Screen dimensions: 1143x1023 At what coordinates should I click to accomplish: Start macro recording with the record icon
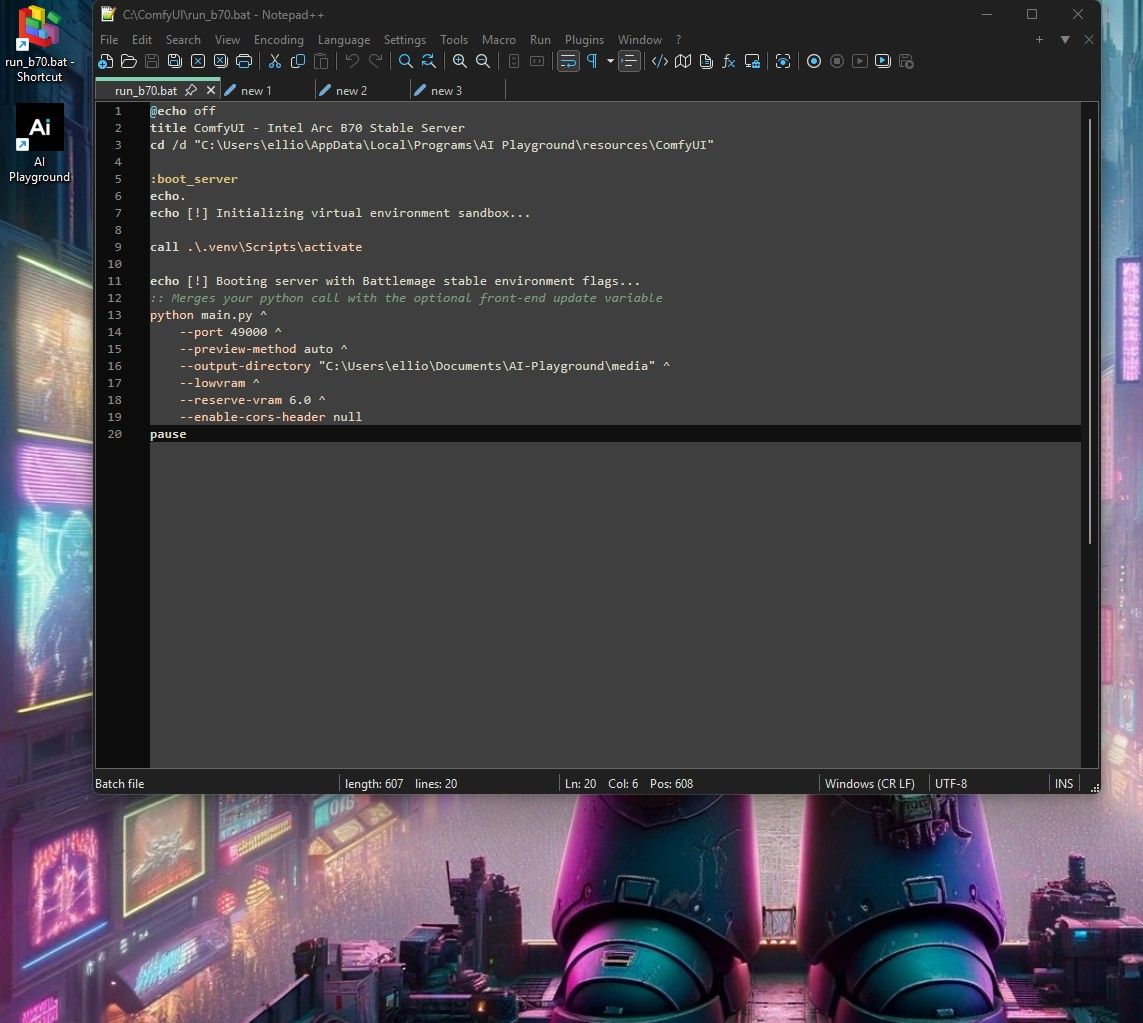pyautogui.click(x=814, y=61)
